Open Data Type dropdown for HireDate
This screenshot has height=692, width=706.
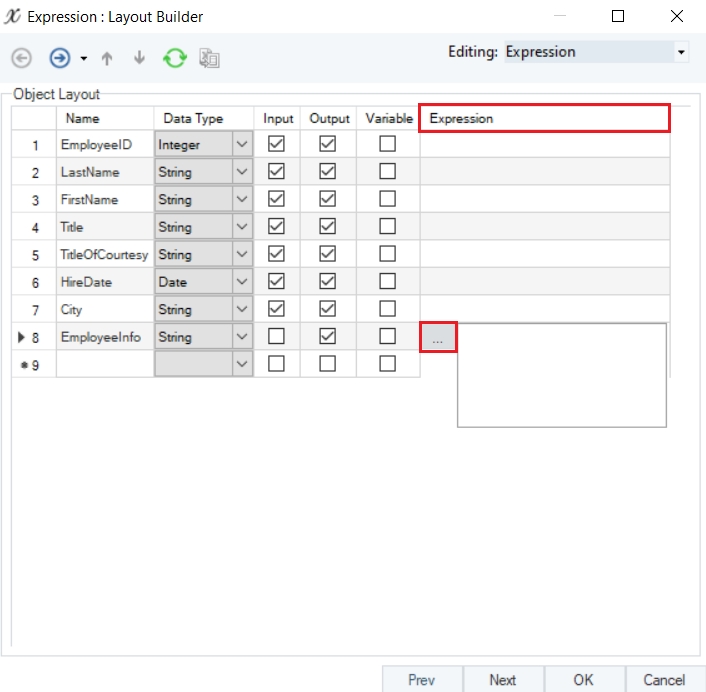point(242,282)
